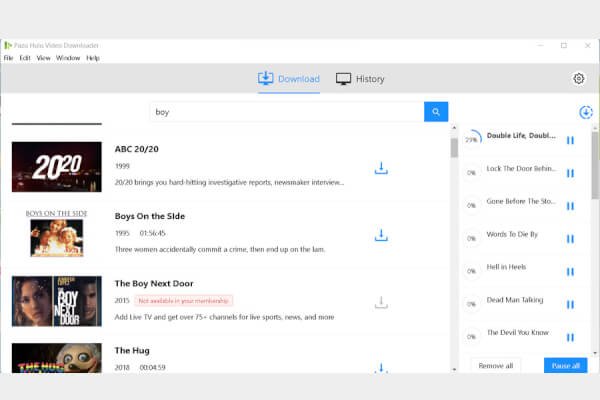Click the 'Gone Before The Sto...' queue entry

pyautogui.click(x=521, y=201)
